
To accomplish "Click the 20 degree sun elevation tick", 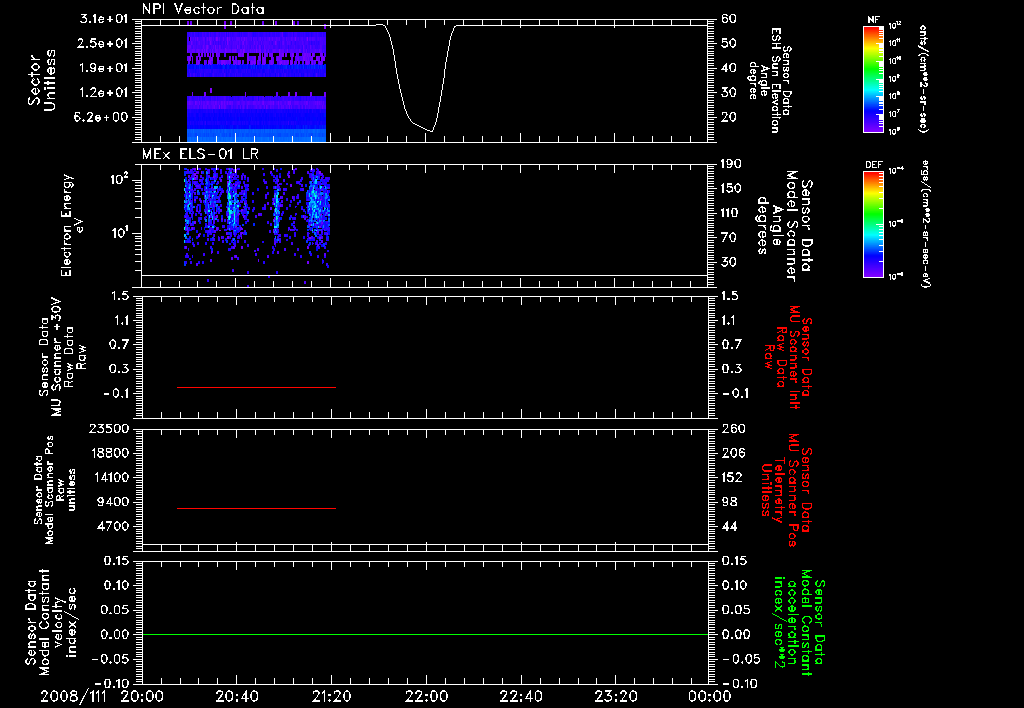I will tap(729, 118).
